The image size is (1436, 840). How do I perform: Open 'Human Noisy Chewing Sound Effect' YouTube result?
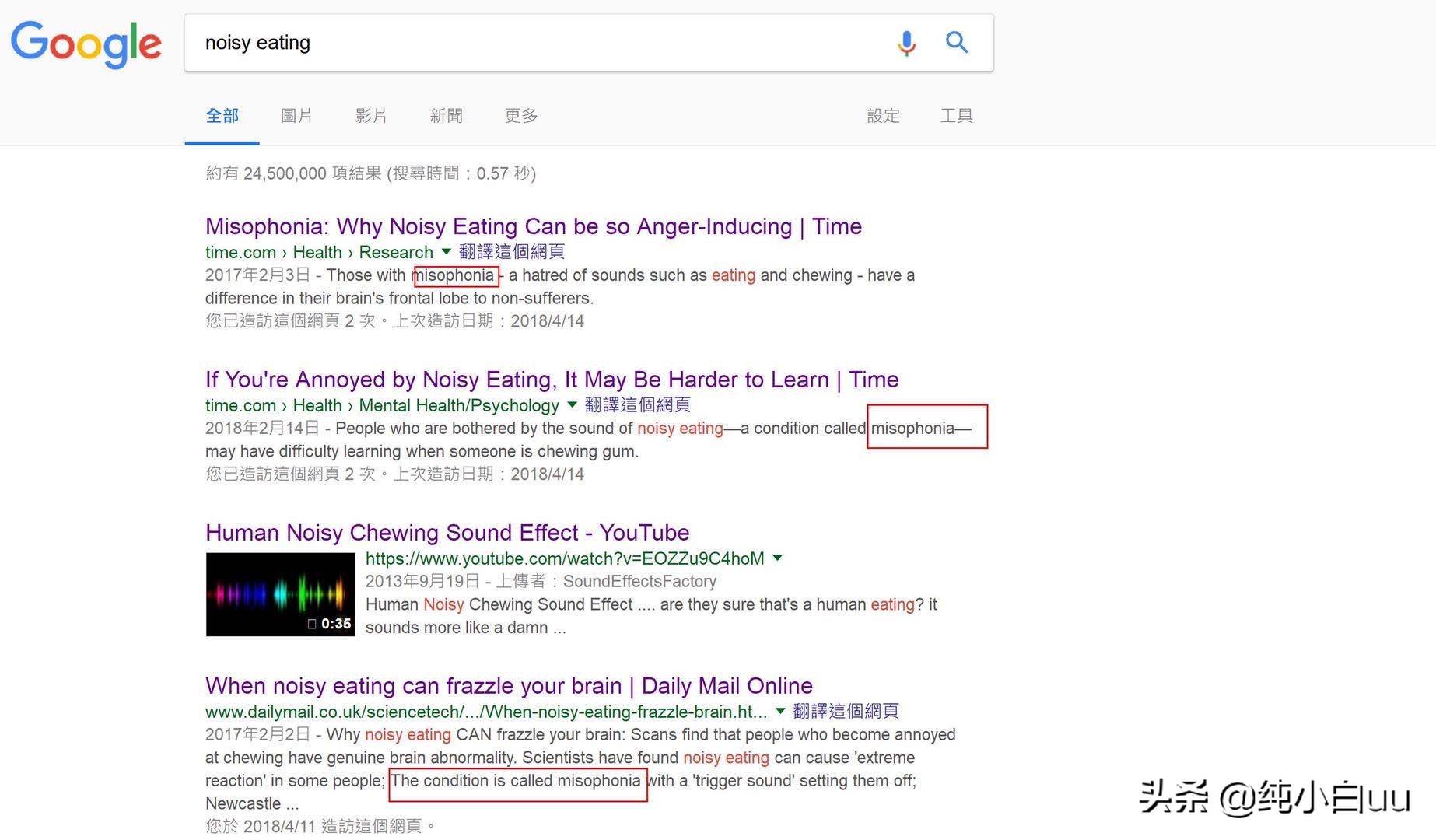pos(447,533)
